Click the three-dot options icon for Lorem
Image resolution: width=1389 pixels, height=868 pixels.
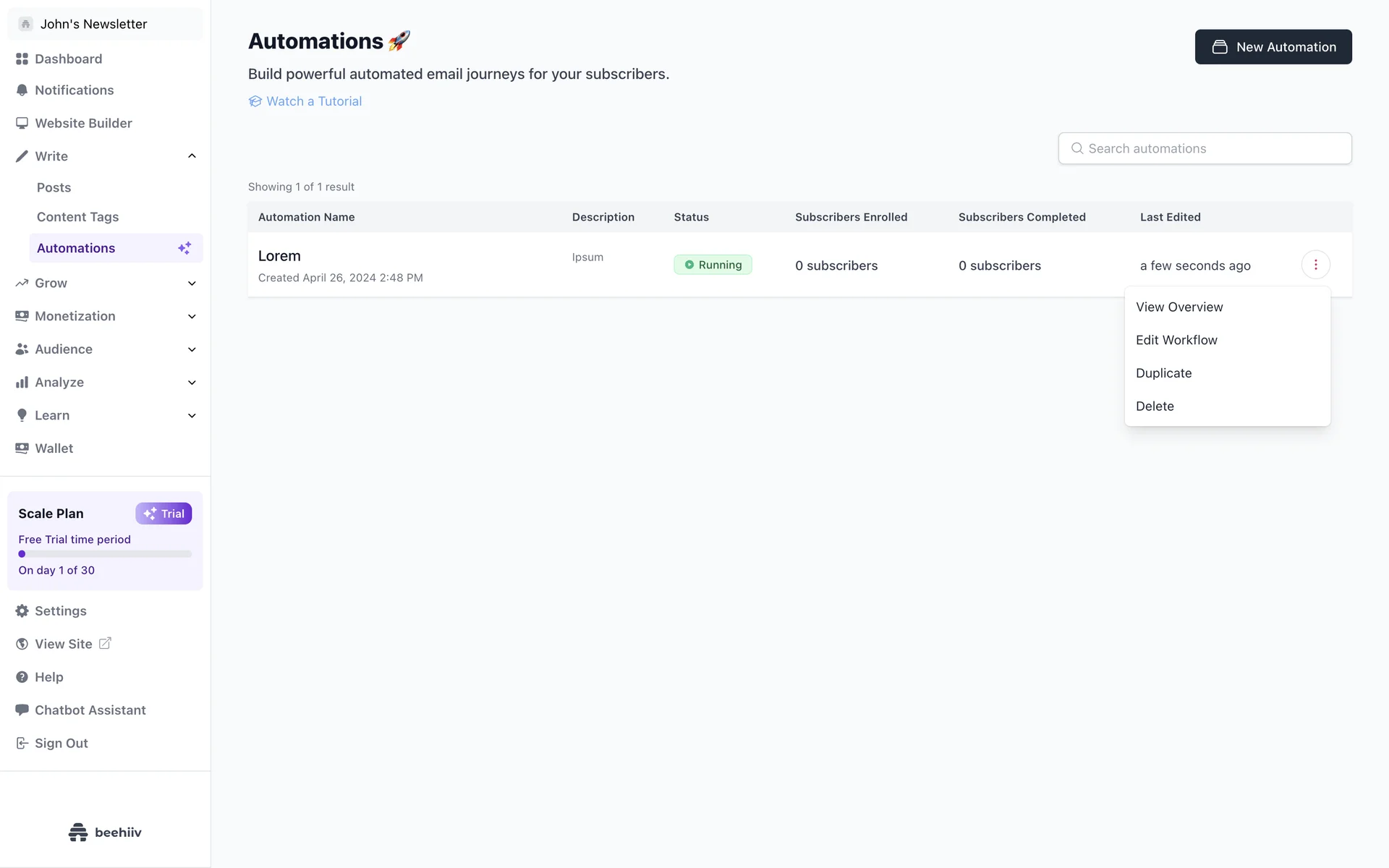click(1315, 265)
